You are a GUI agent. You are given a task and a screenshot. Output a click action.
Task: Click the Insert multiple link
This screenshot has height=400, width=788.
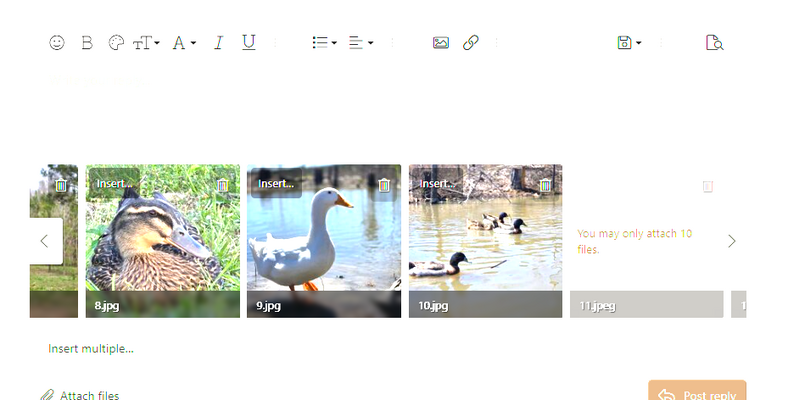tap(91, 349)
